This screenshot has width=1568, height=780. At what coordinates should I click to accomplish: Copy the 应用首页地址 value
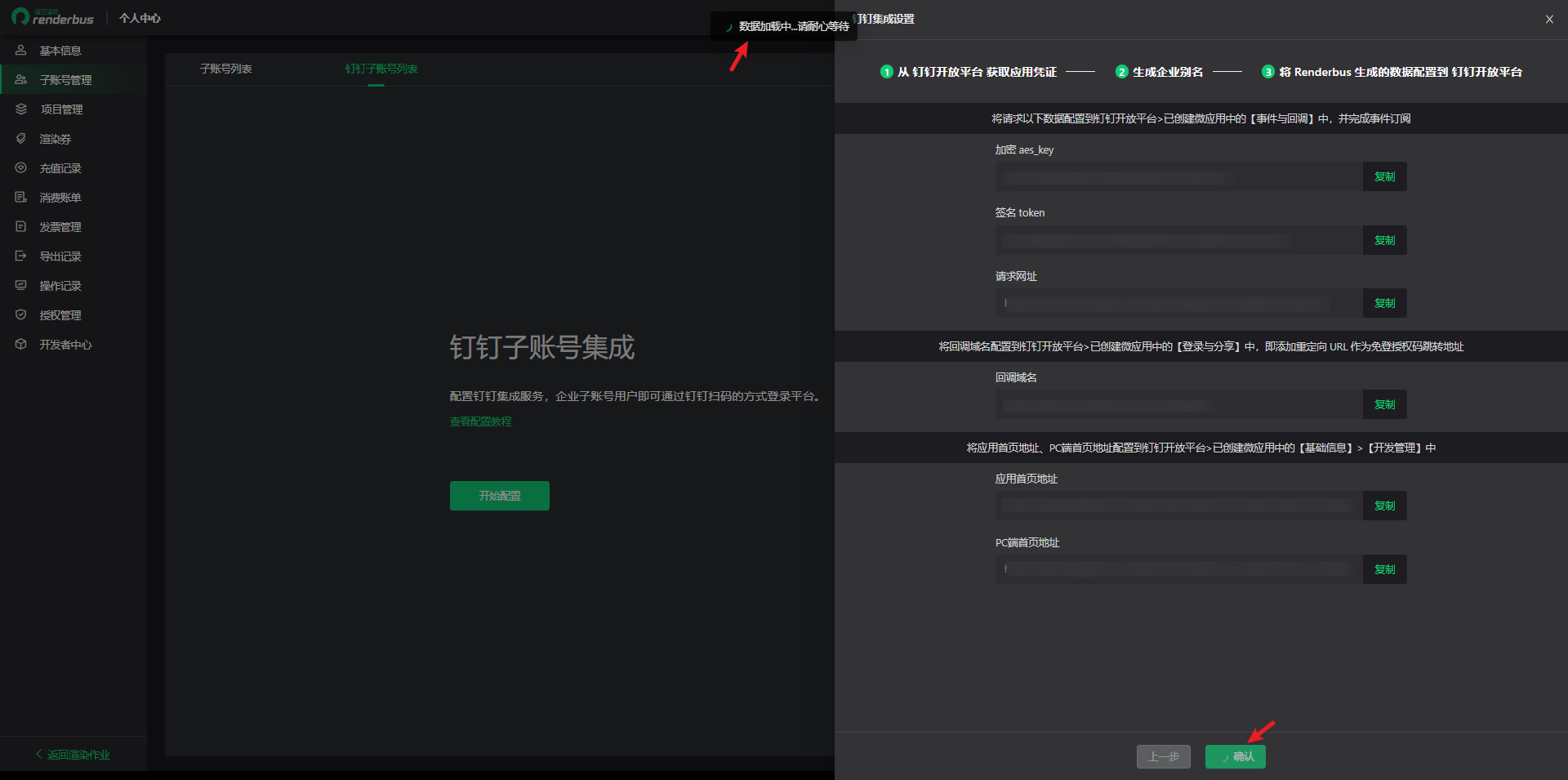pyautogui.click(x=1385, y=506)
